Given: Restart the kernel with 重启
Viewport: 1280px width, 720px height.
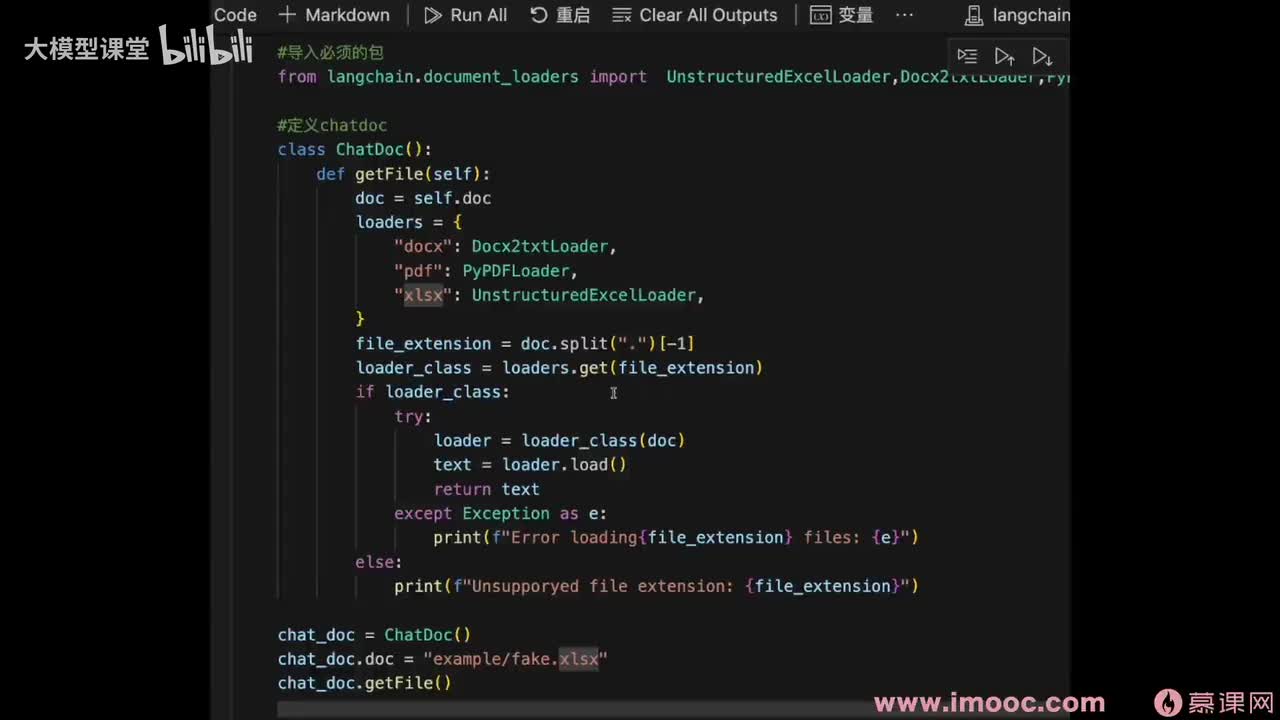Looking at the screenshot, I should [560, 15].
